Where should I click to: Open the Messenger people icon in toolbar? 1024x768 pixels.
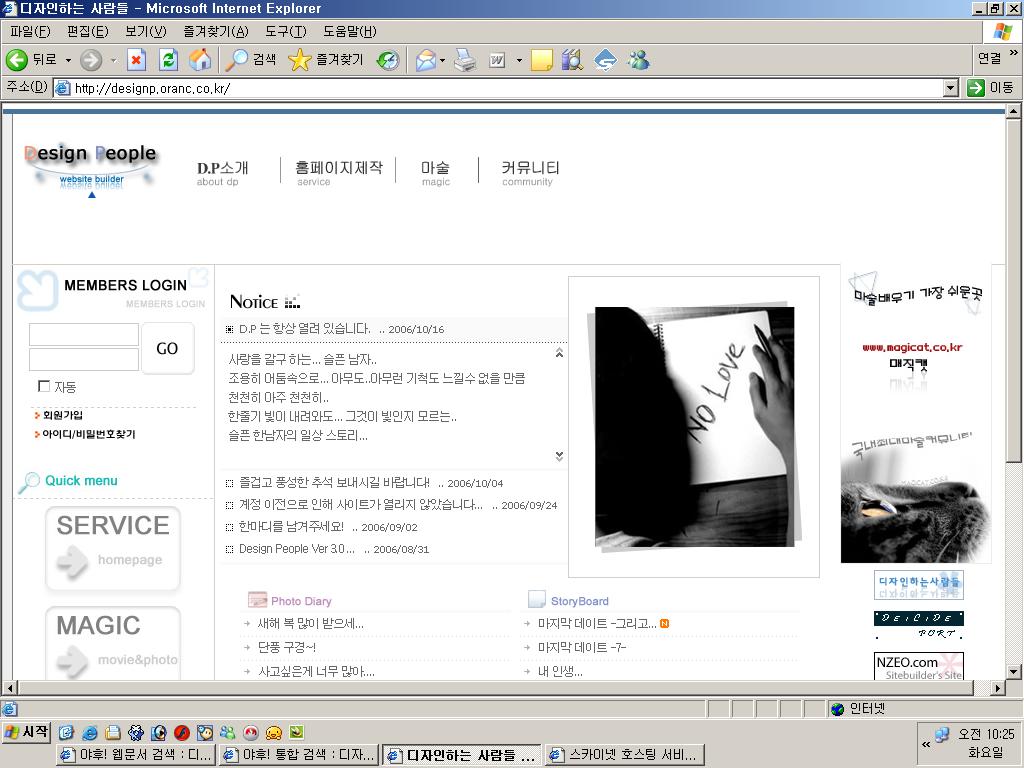coord(638,60)
